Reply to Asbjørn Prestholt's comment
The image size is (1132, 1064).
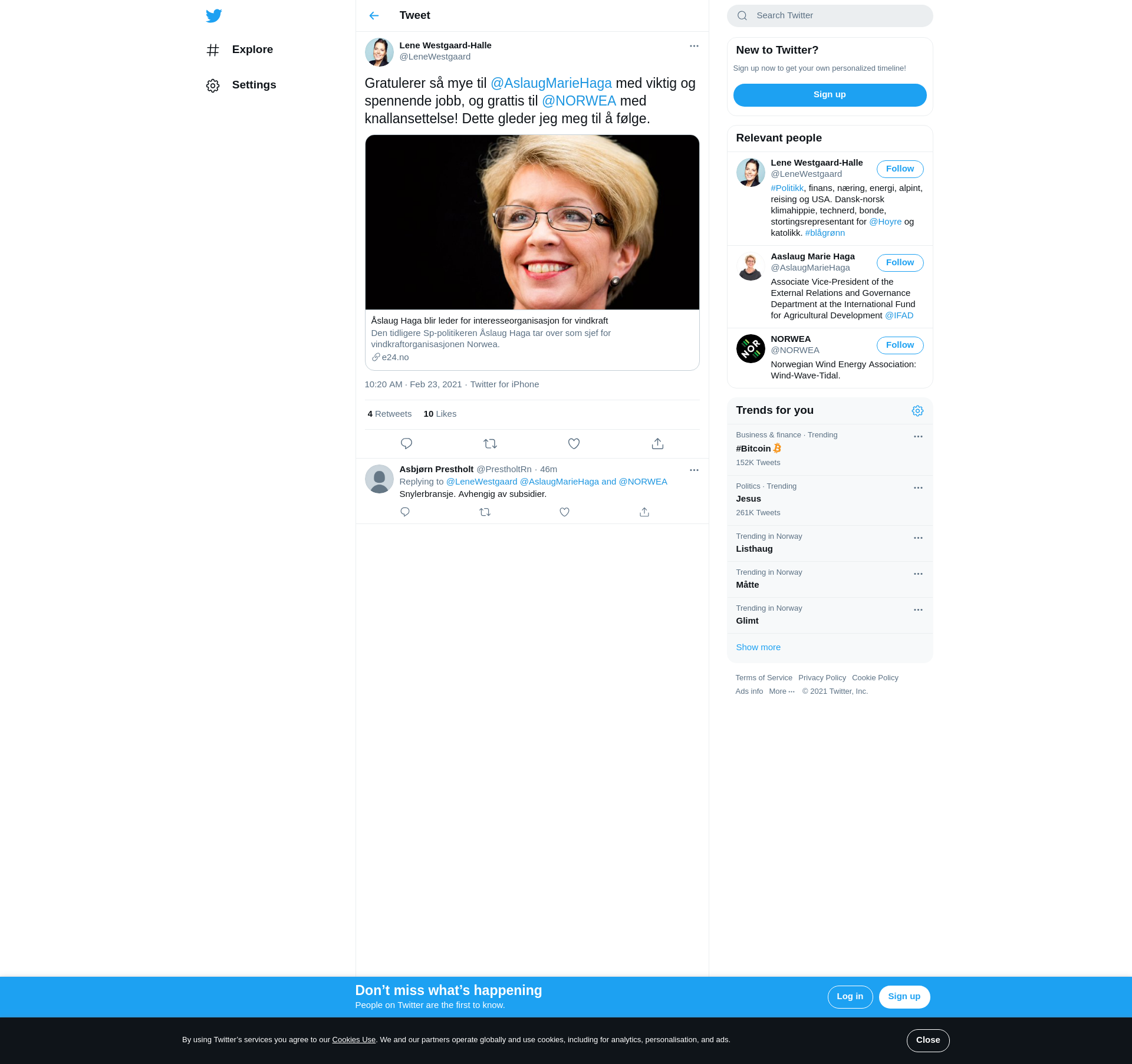[x=405, y=512]
